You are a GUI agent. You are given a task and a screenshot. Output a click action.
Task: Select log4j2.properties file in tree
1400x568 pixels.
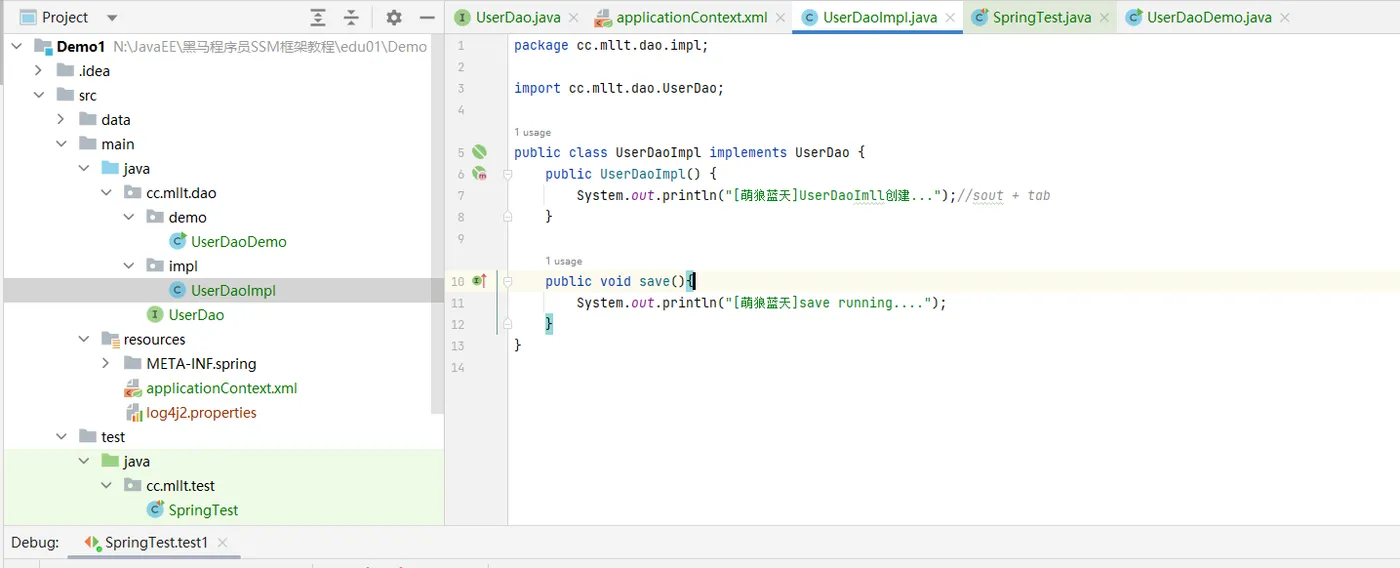(x=201, y=412)
